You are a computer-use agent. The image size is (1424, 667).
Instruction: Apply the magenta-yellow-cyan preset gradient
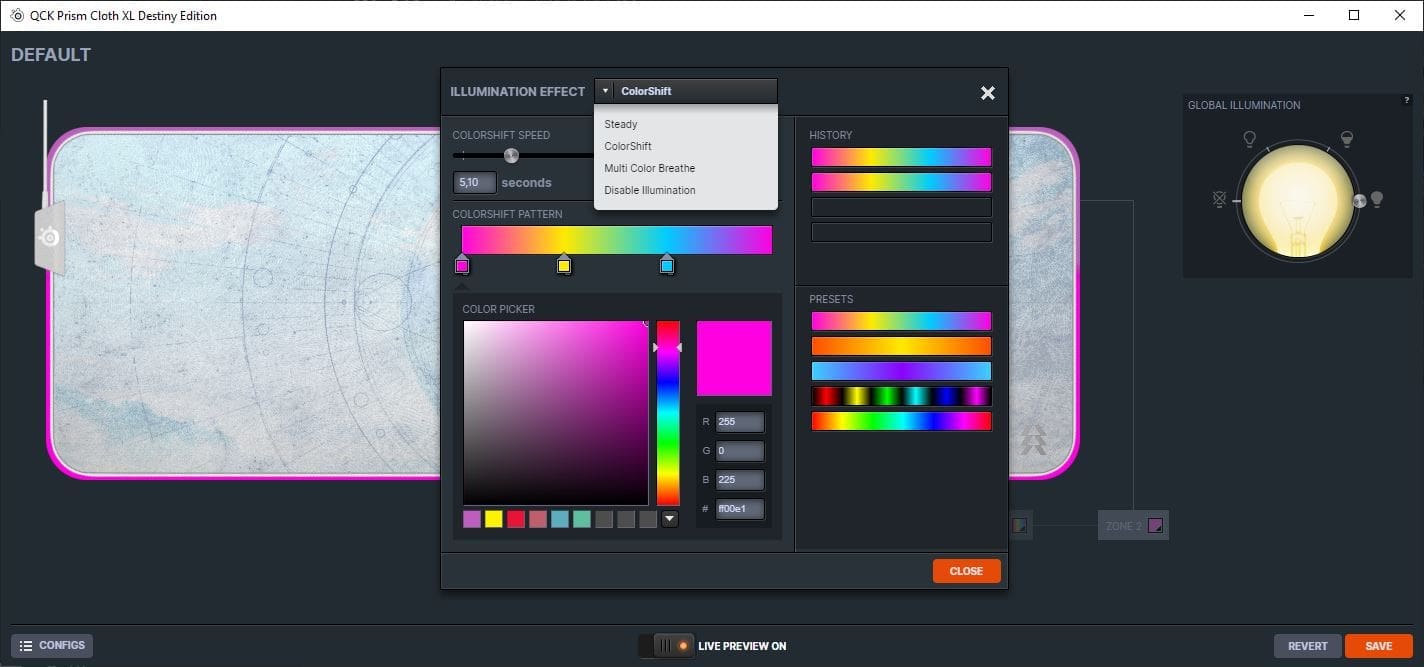pos(901,321)
